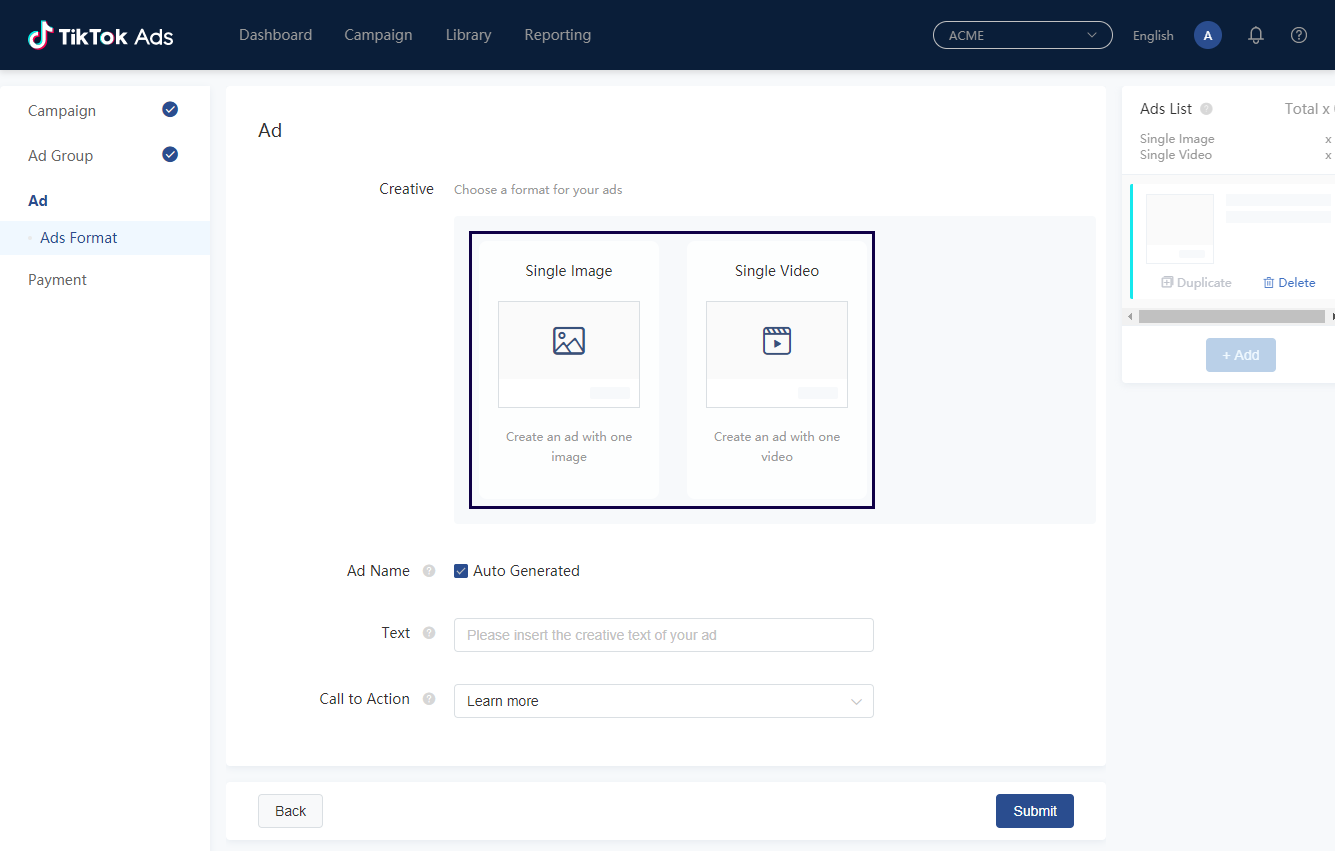
Task: Expand the Call to Action Learn more dropdown
Action: [x=663, y=701]
